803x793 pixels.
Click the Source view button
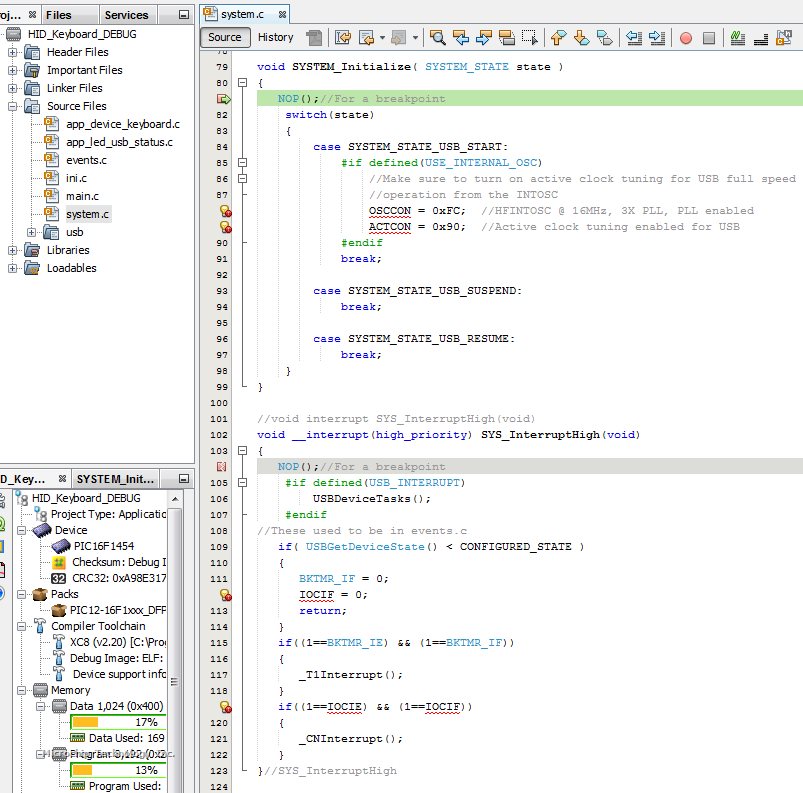225,38
